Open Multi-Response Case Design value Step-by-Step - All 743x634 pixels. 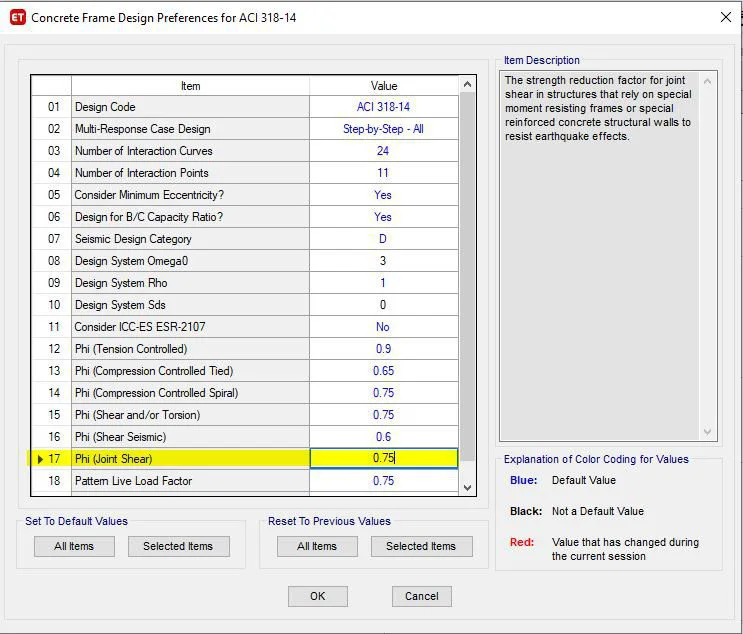[384, 129]
